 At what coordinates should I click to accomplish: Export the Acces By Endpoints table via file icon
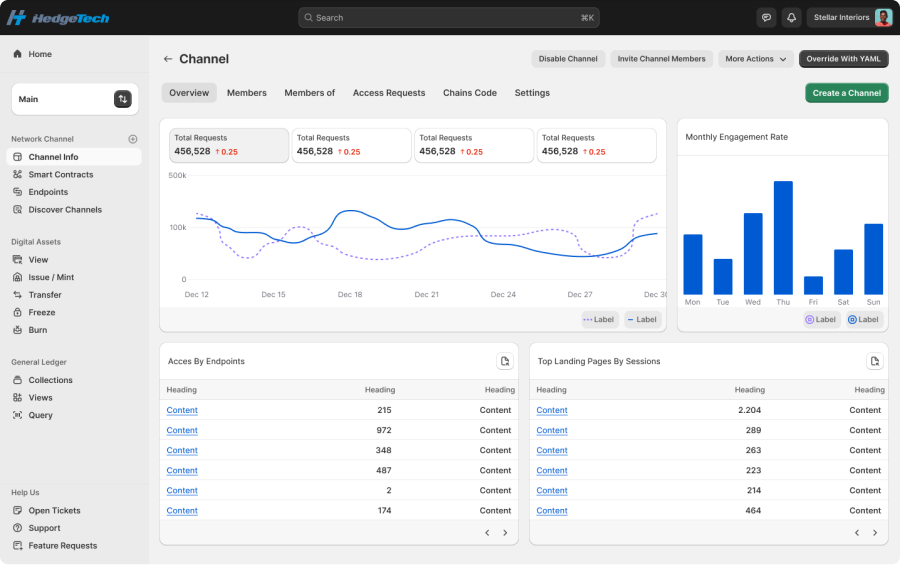(505, 361)
